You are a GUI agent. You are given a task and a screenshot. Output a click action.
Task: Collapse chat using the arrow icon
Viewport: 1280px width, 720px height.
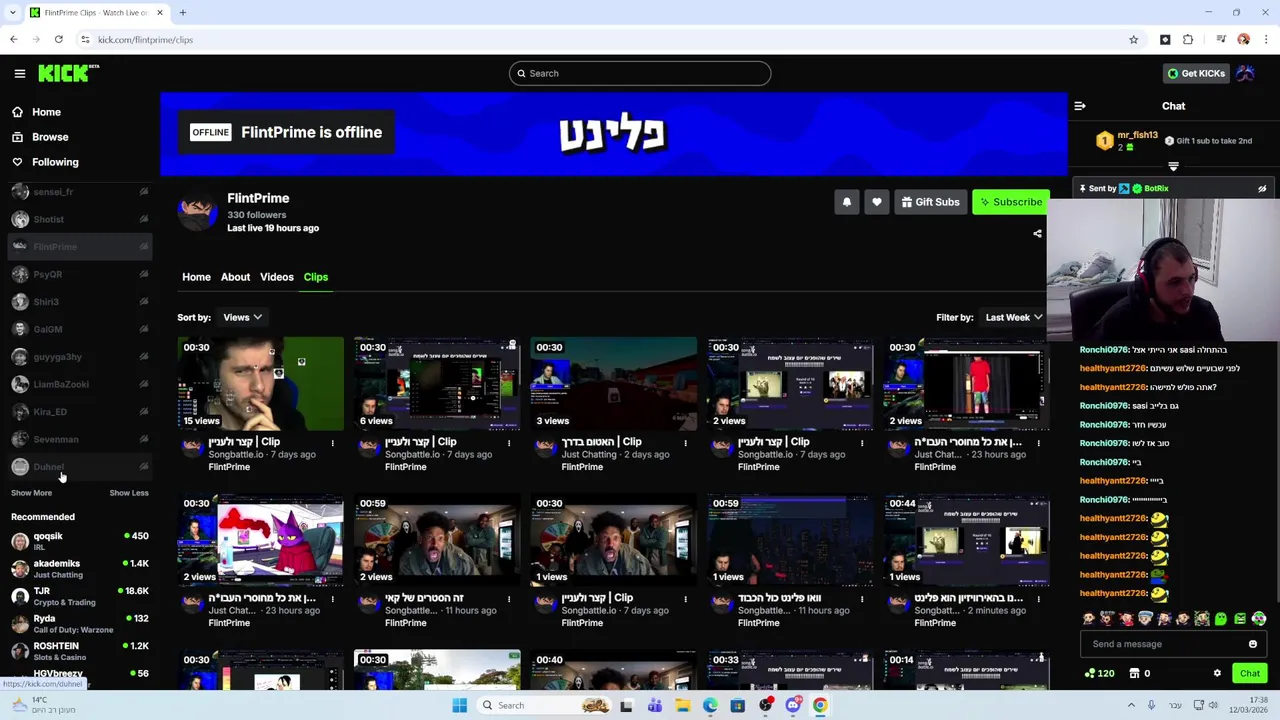1080,106
